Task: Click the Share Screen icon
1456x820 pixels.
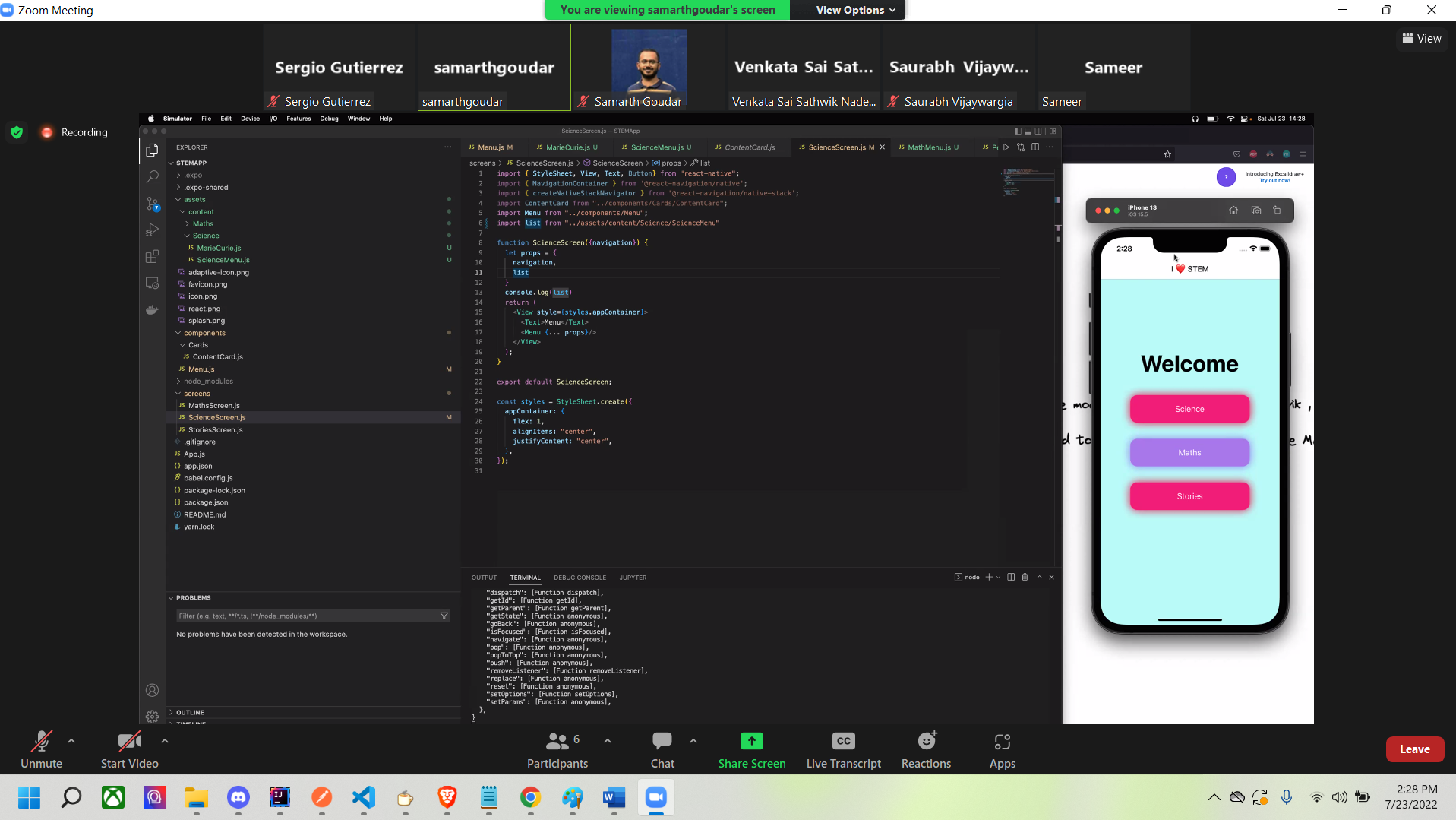Action: 751,741
